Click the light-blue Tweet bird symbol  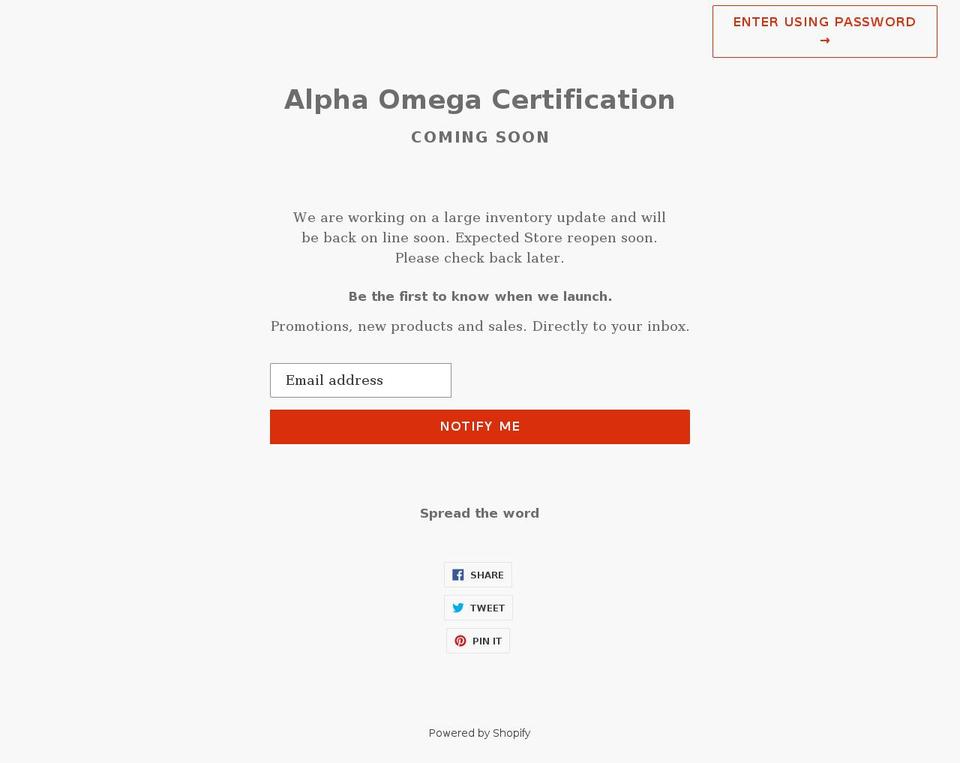(459, 607)
